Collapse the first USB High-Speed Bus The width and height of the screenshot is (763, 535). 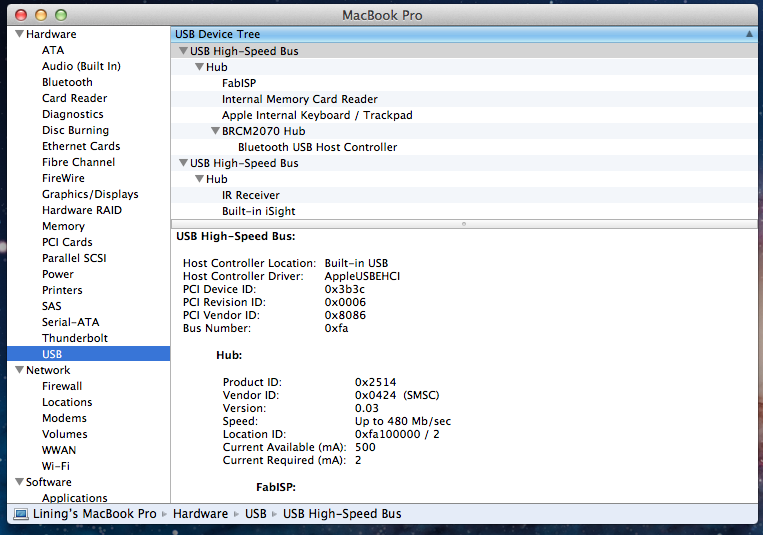pos(183,52)
